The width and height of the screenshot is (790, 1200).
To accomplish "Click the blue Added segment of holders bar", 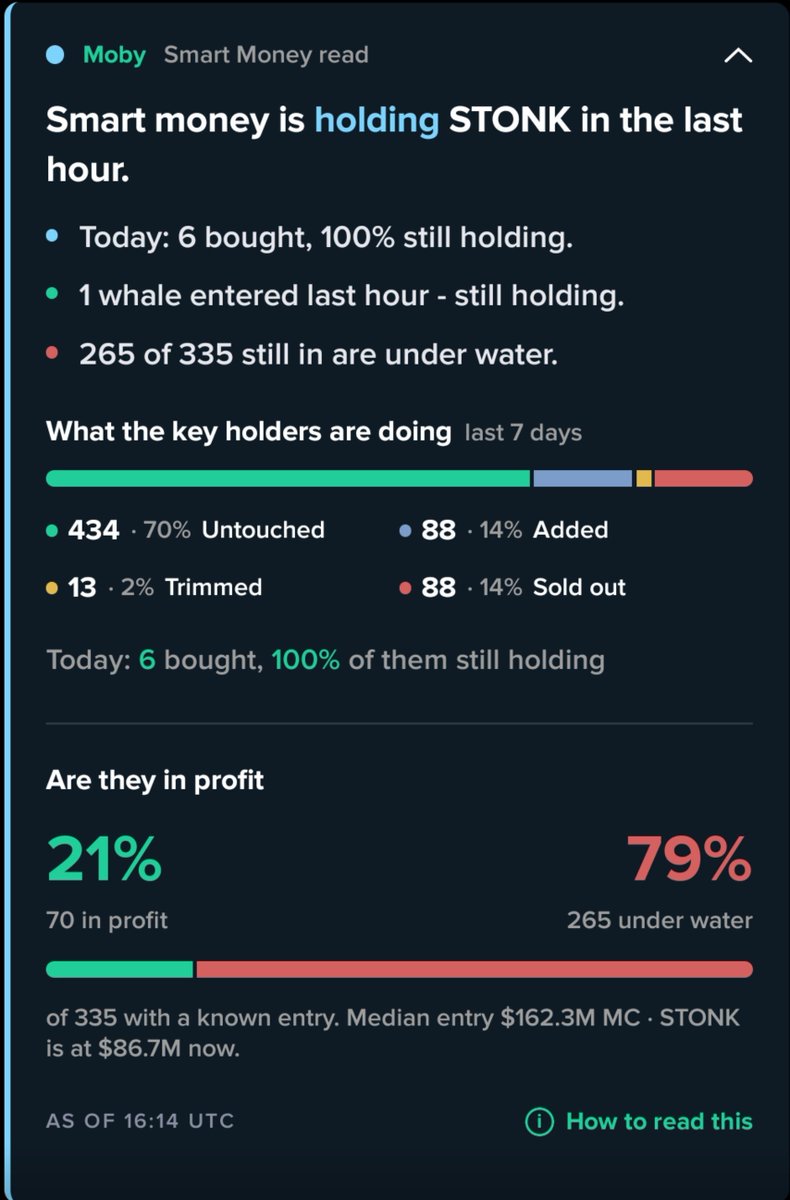I will pyautogui.click(x=582, y=479).
